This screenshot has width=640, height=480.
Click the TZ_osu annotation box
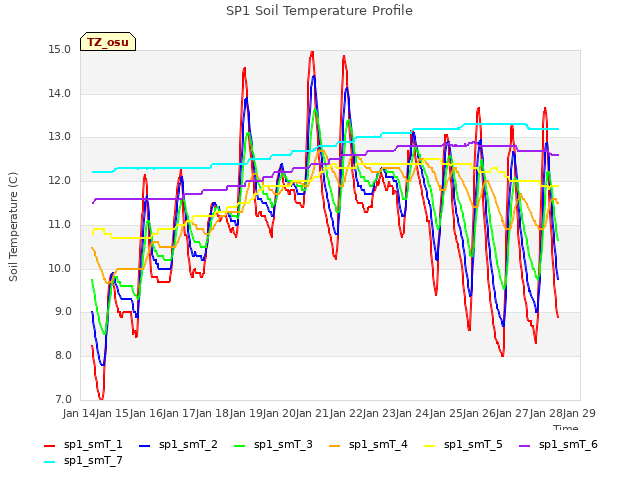(108, 42)
